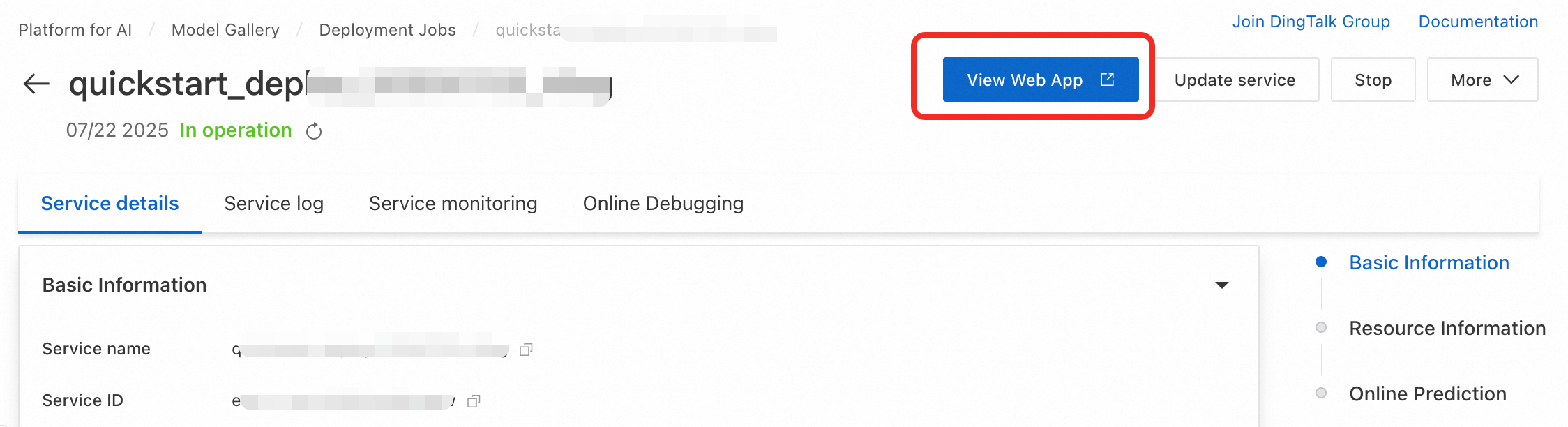
Task: Select the Service details tab
Action: point(110,203)
